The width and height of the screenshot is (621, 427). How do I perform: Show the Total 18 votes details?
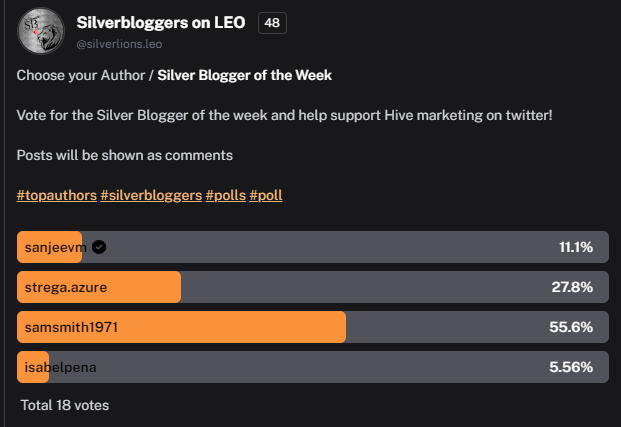coord(65,405)
